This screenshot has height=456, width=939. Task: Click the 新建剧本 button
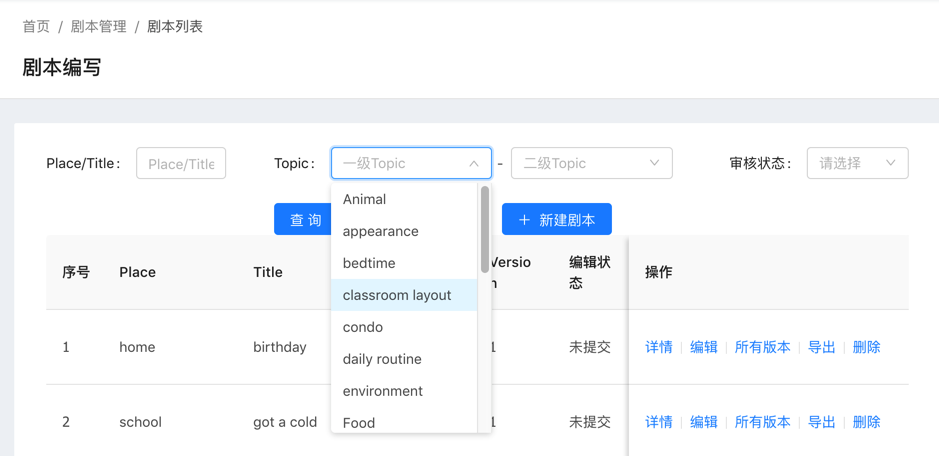(x=557, y=219)
